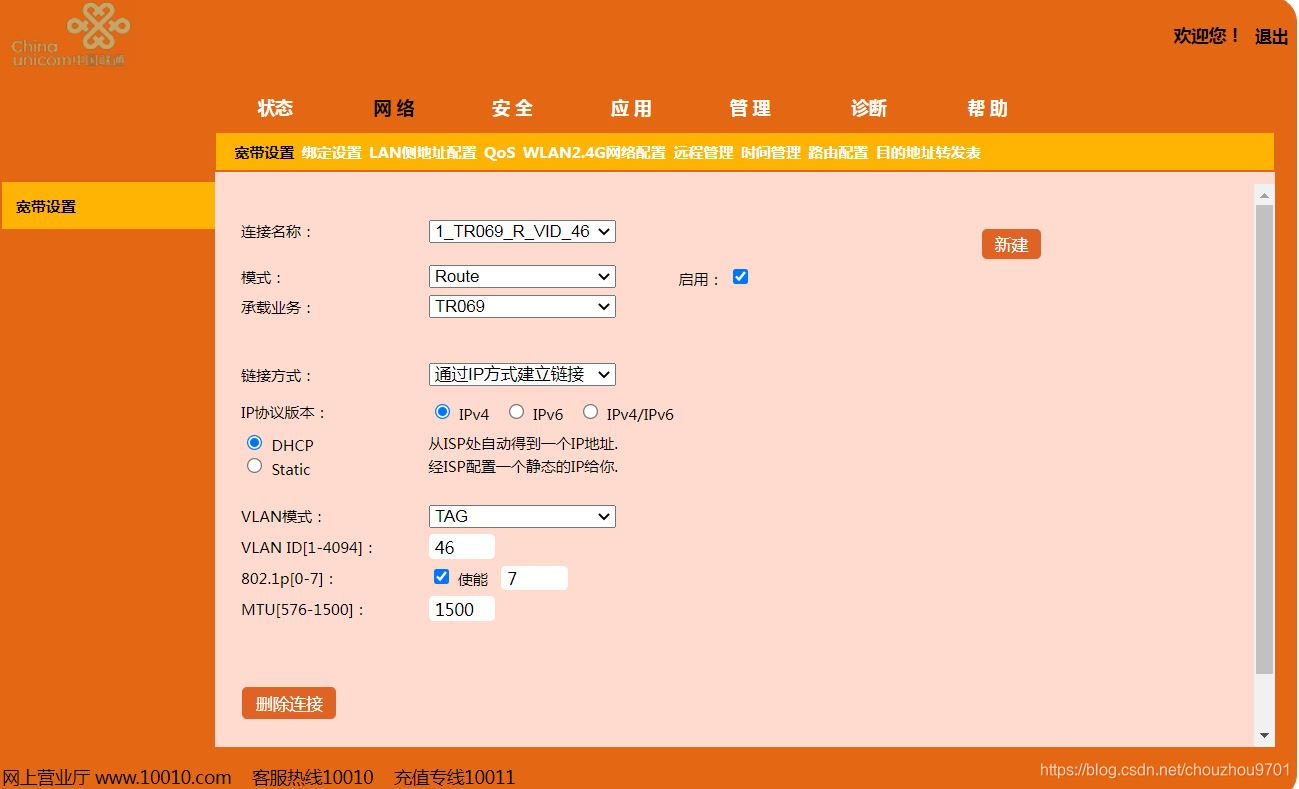Click the 欢迎您！ greeting text
Screen dimensions: 1299x789
(x=1207, y=36)
